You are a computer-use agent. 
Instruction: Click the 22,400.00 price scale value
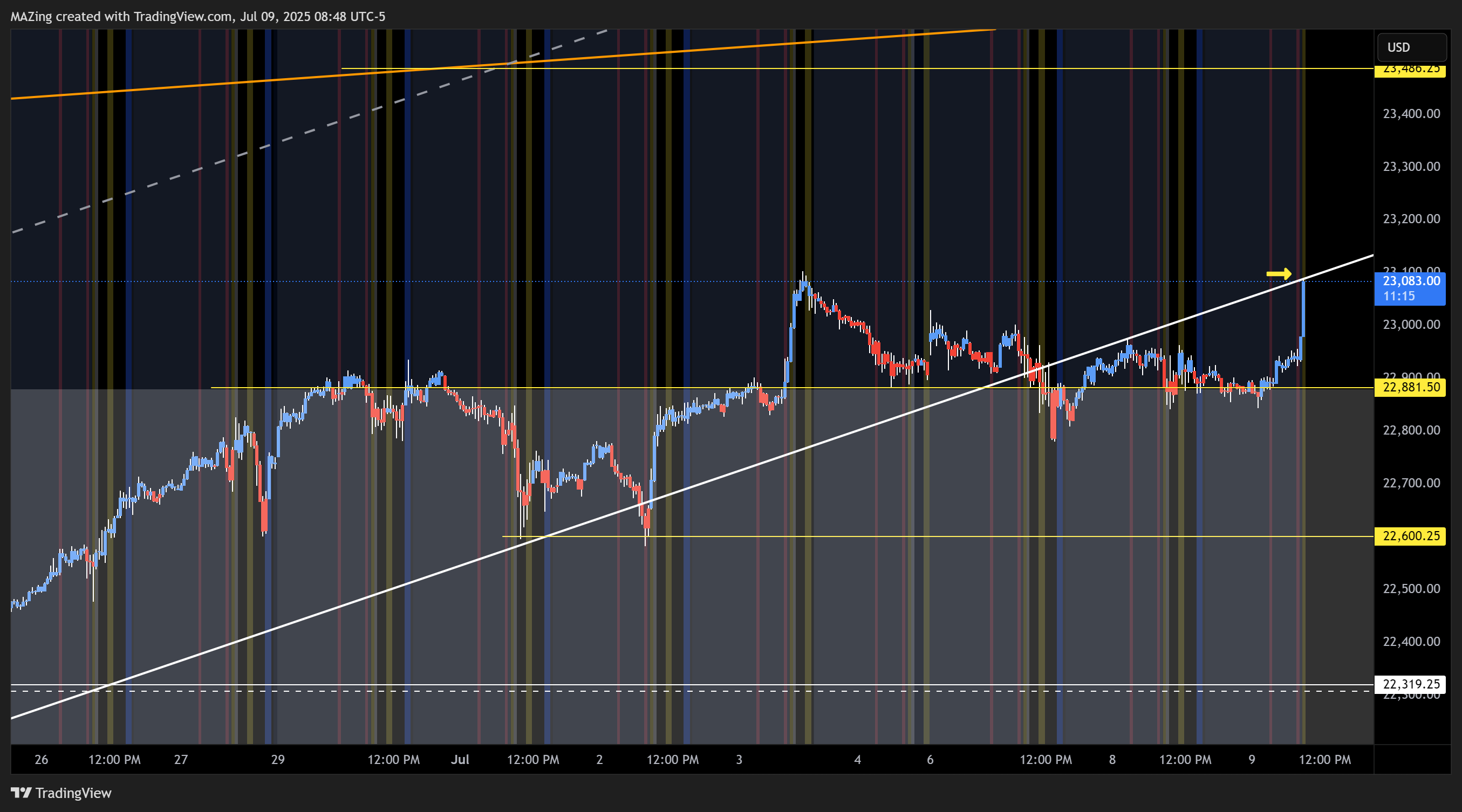pos(1411,641)
